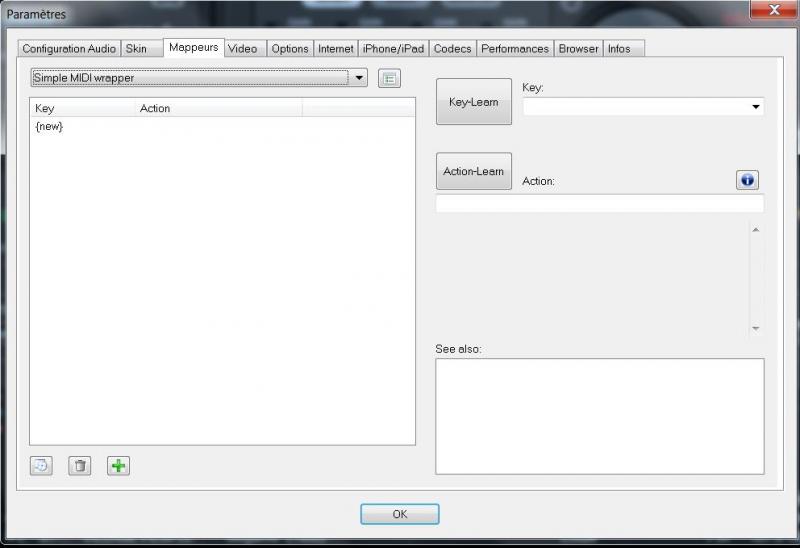Close the Paramètres window
This screenshot has height=548, width=800.
click(x=774, y=9)
